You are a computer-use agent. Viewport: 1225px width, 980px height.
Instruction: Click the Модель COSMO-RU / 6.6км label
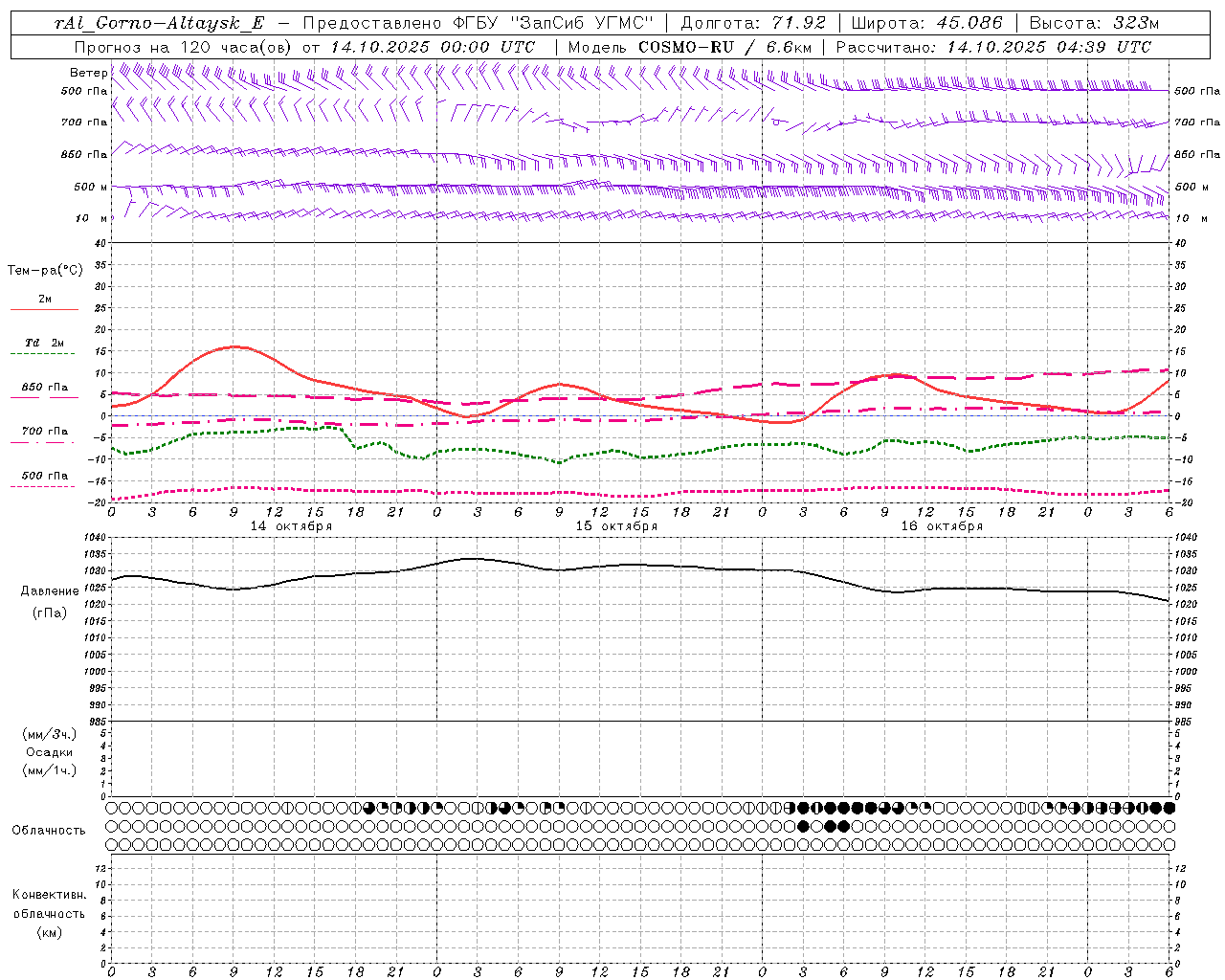[689, 47]
